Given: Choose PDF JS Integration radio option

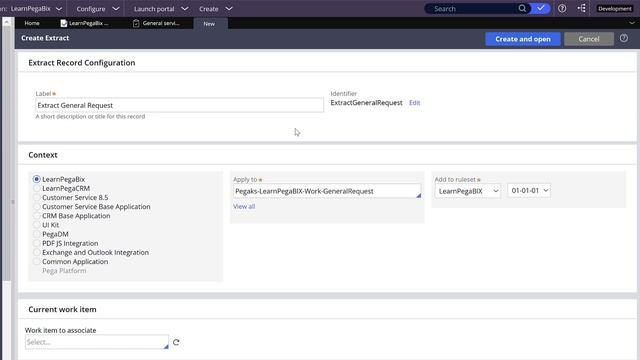Looking at the screenshot, I should pyautogui.click(x=36, y=243).
